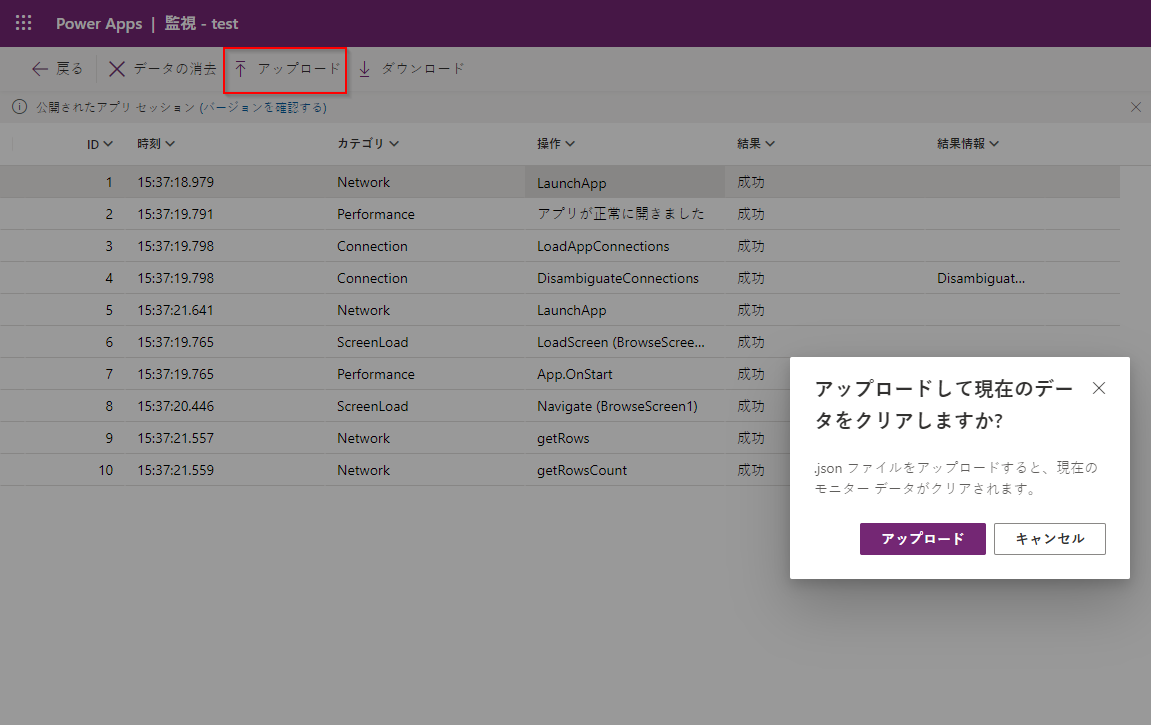Close the upload confirmation dialog with X

[1099, 388]
